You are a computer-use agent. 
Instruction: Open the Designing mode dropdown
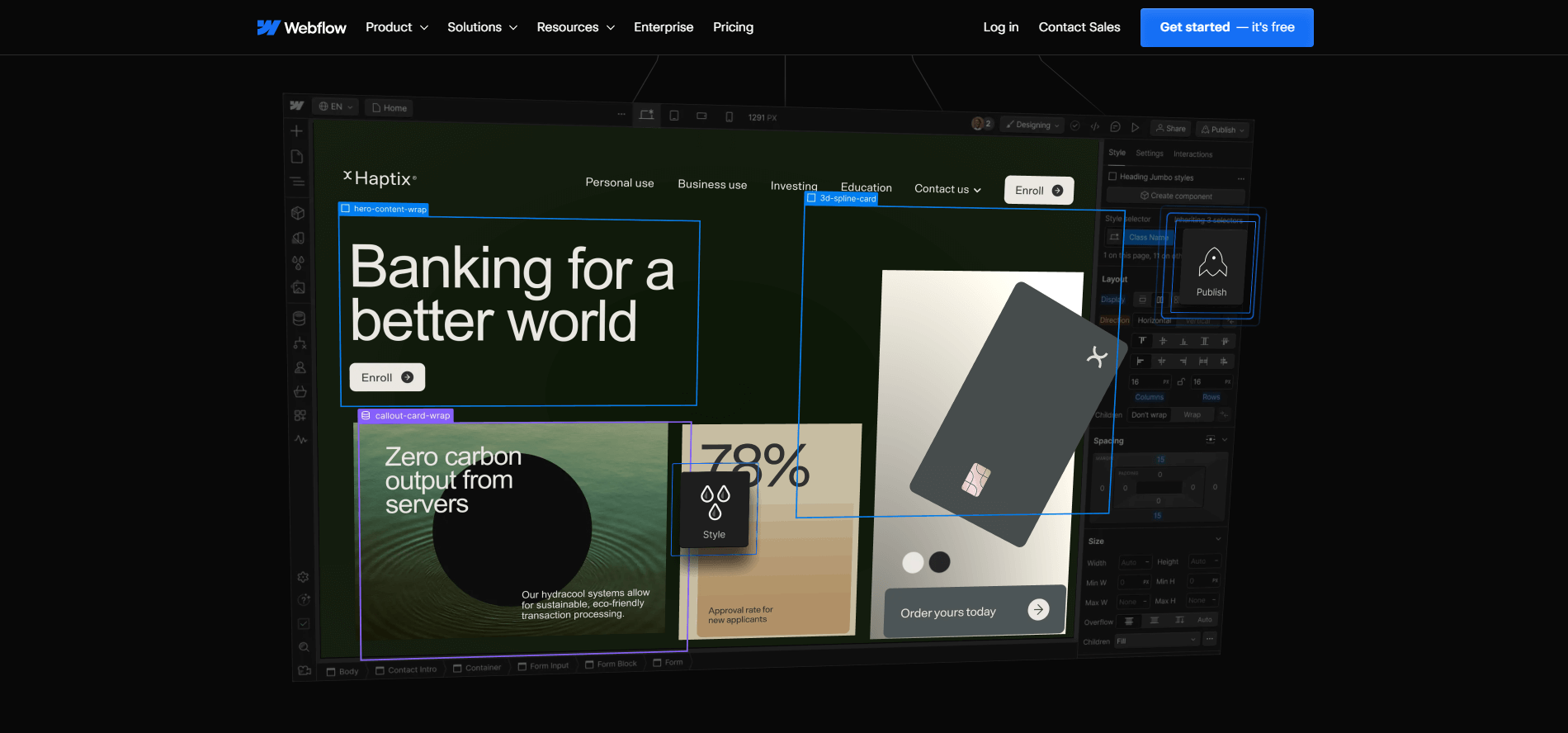1032,125
